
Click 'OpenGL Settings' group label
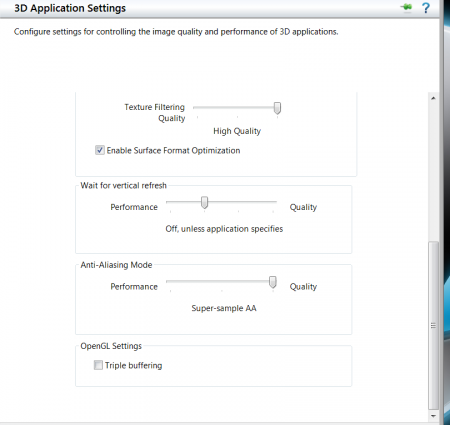coord(111,346)
